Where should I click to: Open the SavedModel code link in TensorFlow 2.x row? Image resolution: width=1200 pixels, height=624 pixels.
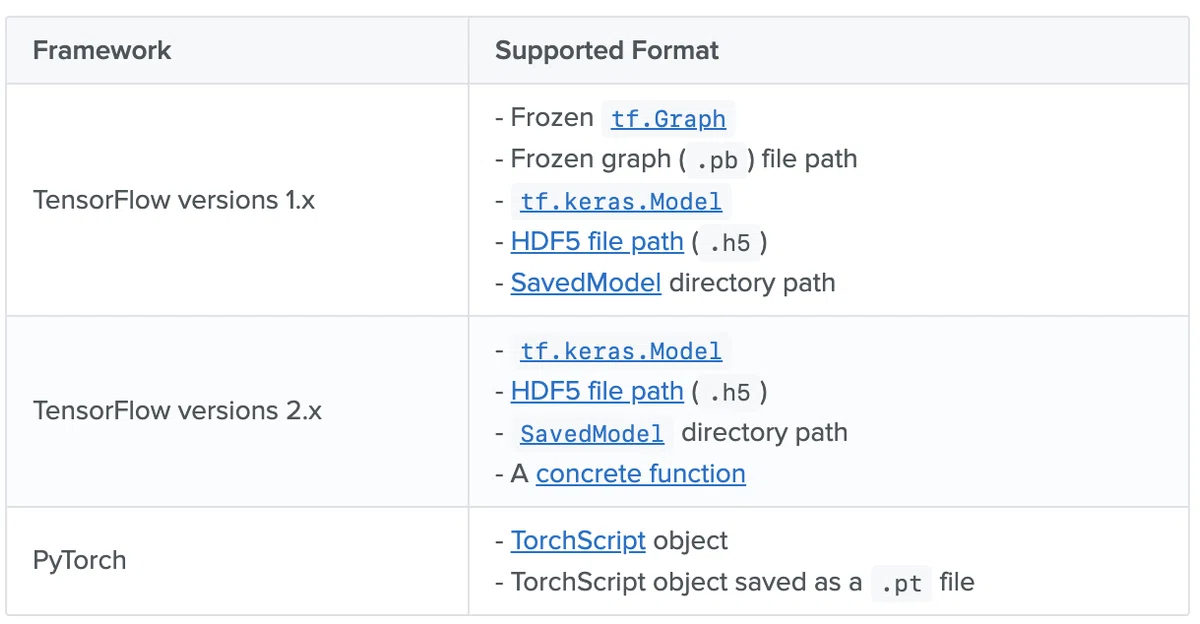click(592, 433)
